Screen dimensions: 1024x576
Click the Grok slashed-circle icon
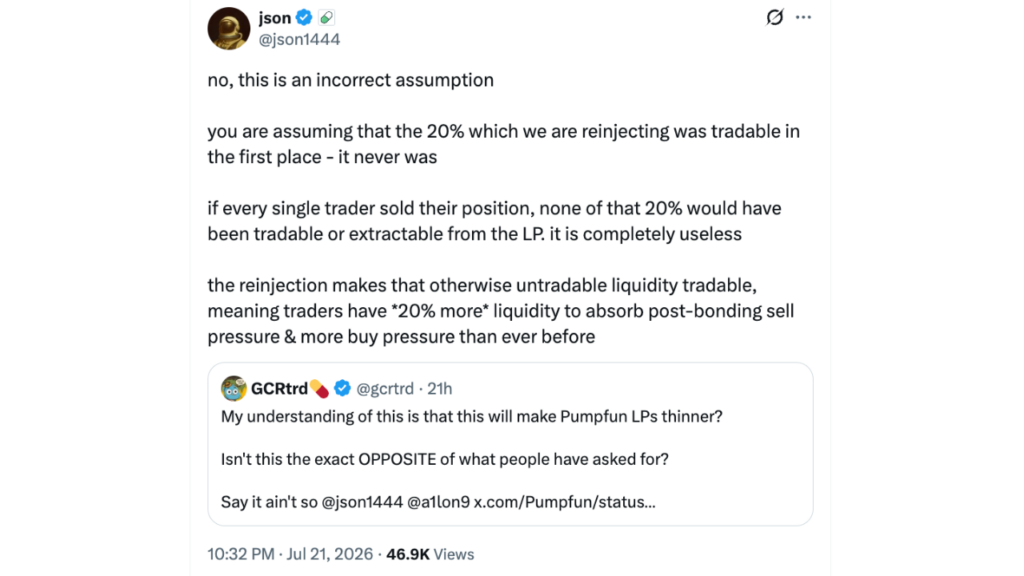click(x=775, y=17)
